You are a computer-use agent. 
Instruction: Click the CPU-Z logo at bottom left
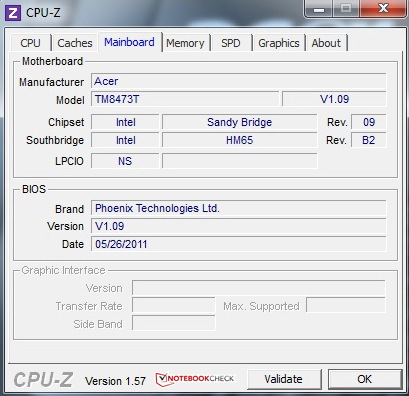point(43,380)
